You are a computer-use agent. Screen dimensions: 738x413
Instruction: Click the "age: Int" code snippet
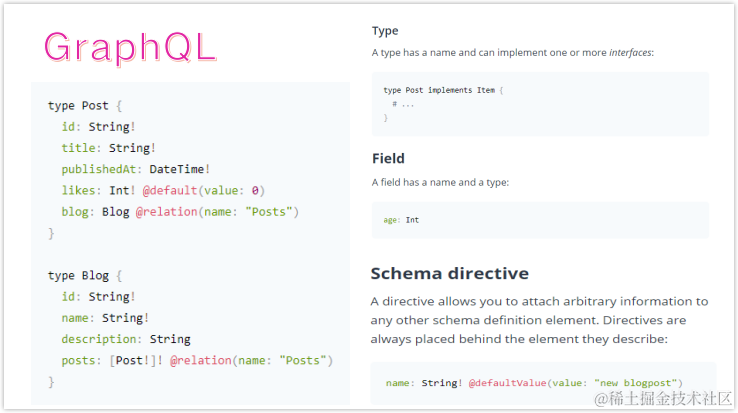pyautogui.click(x=401, y=219)
